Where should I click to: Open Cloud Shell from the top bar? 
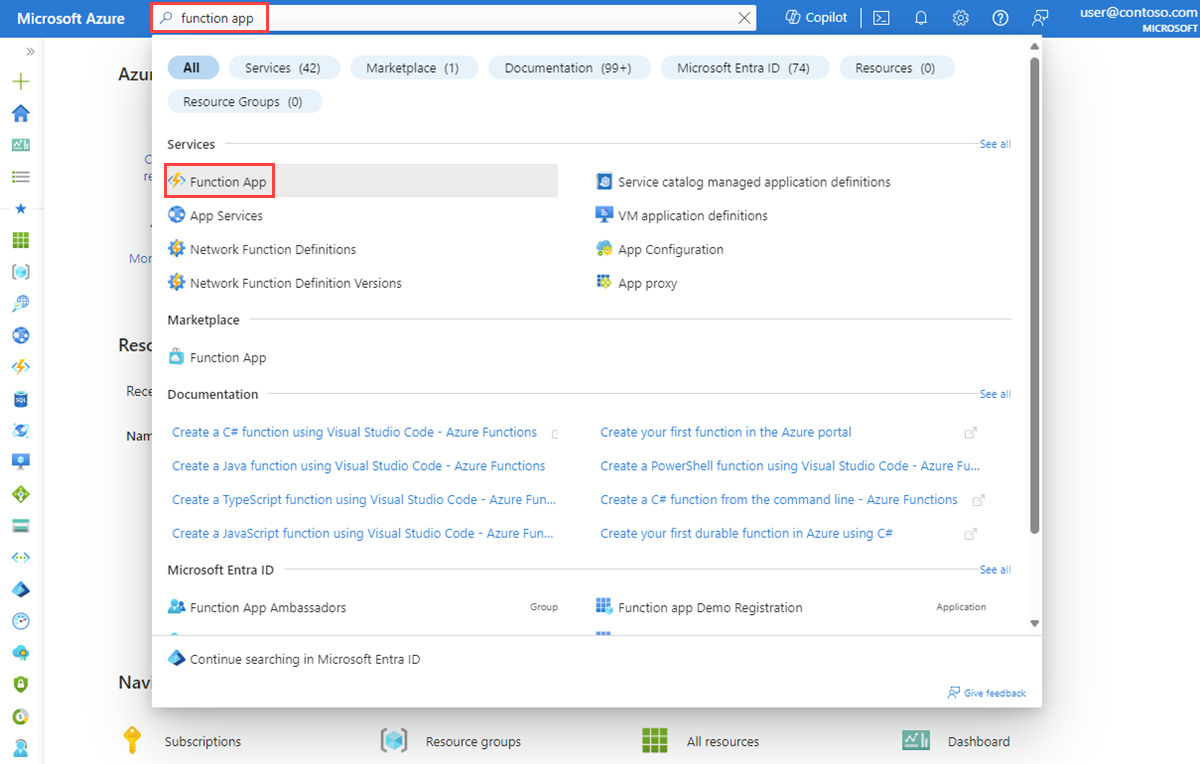coord(881,18)
